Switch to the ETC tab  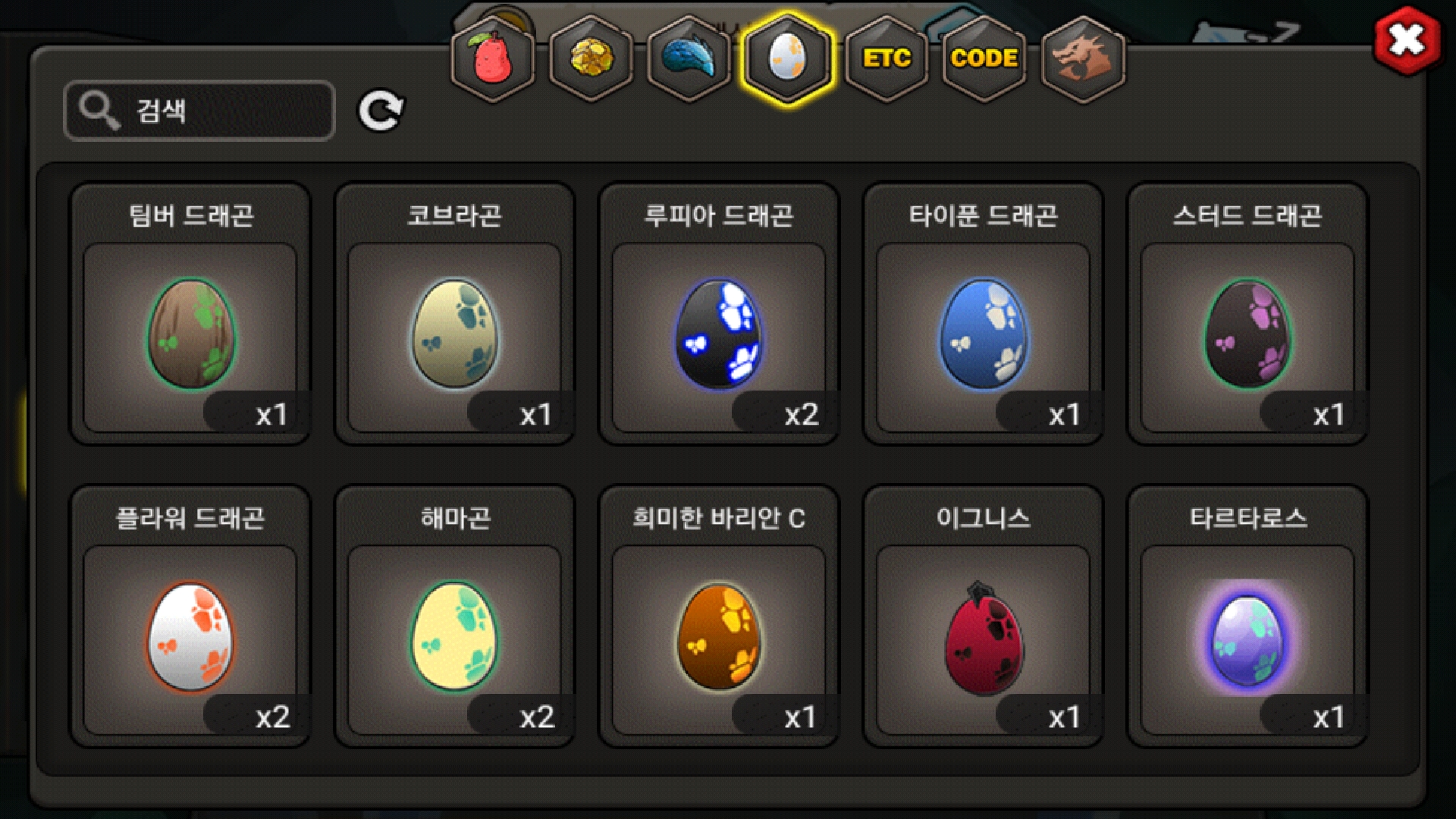tap(886, 58)
